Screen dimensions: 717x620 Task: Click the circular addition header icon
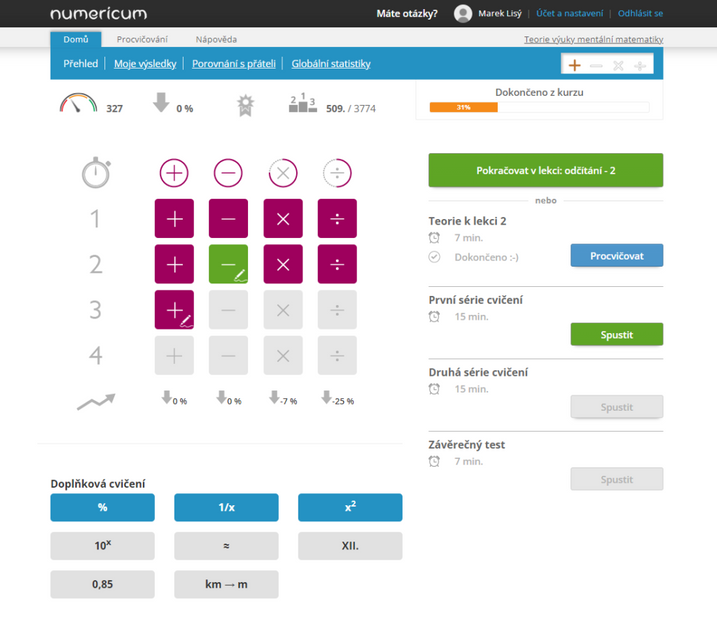174,173
